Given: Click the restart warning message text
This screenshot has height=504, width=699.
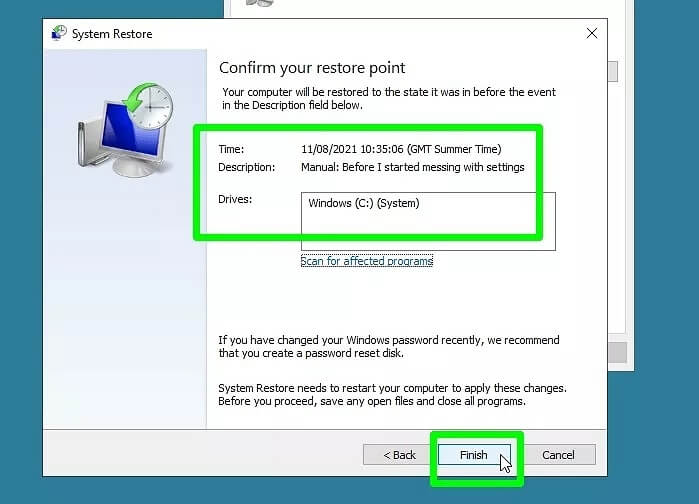Looking at the screenshot, I should coord(392,394).
